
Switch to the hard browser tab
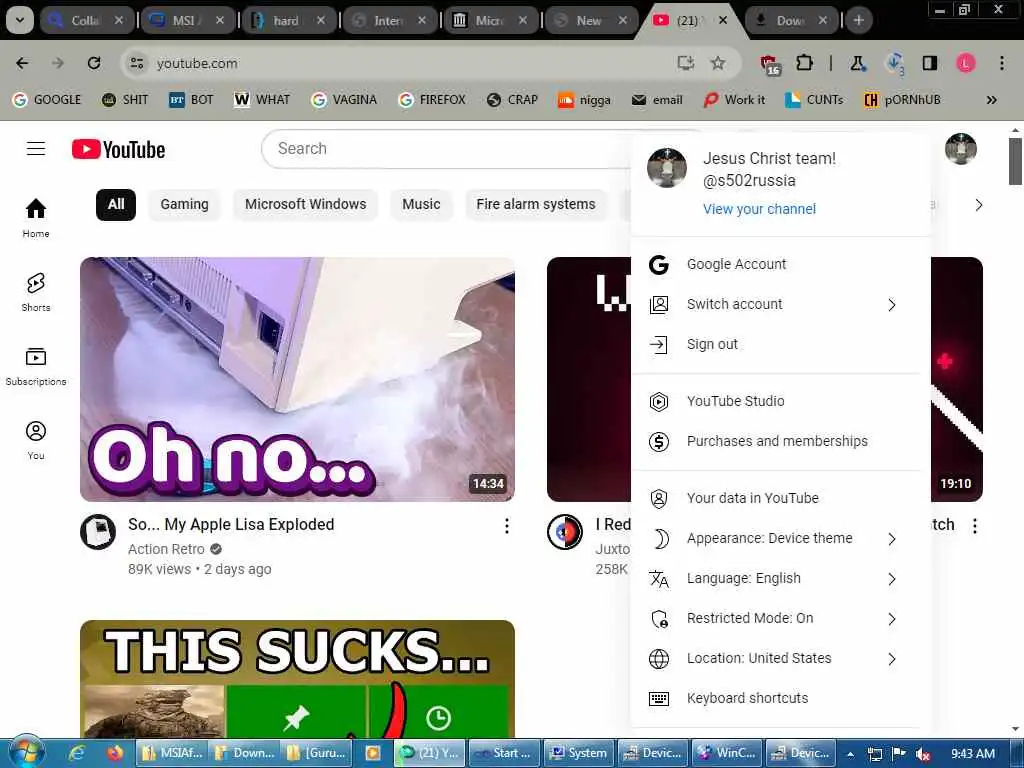coord(289,20)
